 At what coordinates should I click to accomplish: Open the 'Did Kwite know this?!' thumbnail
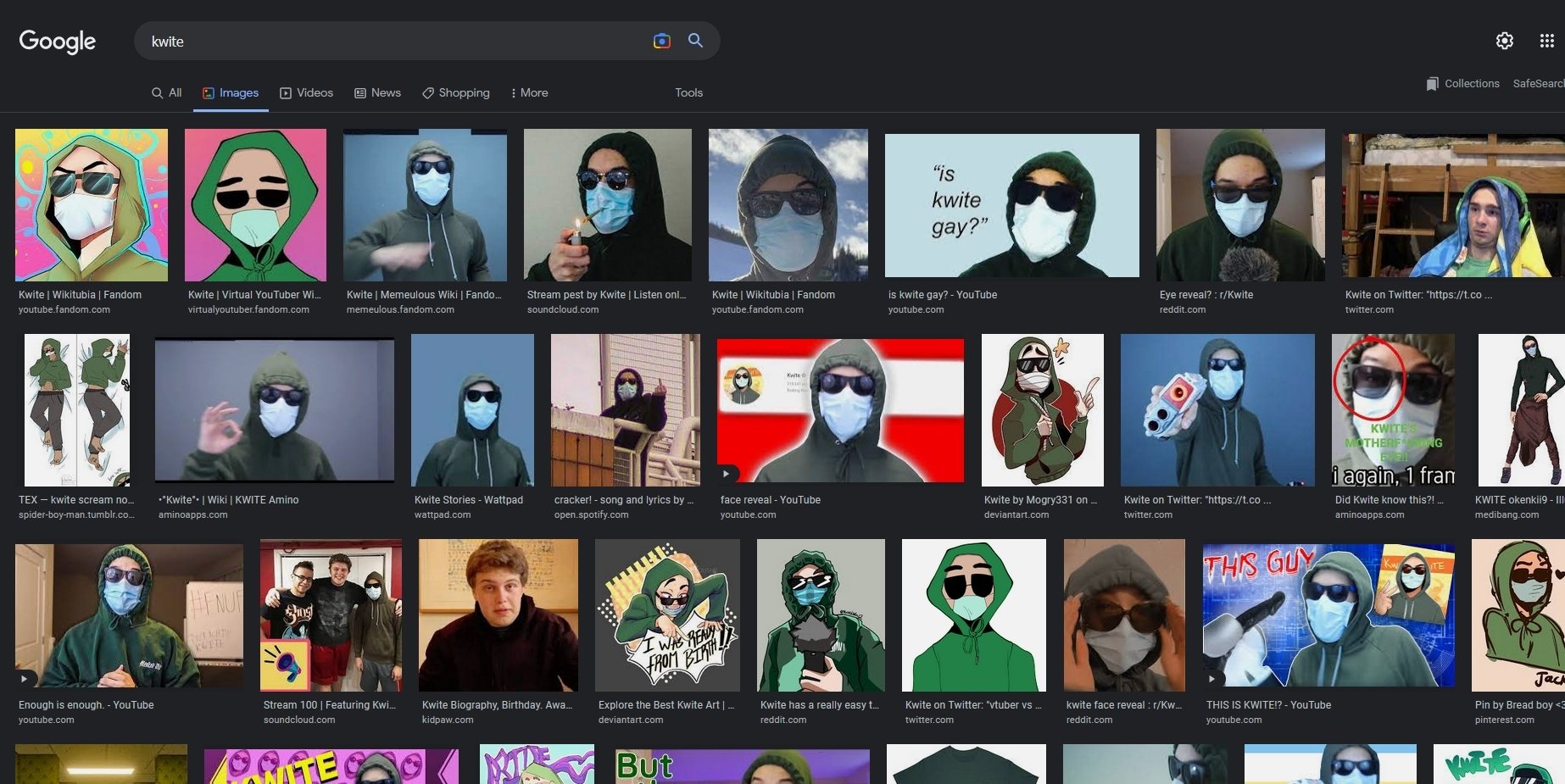point(1393,410)
